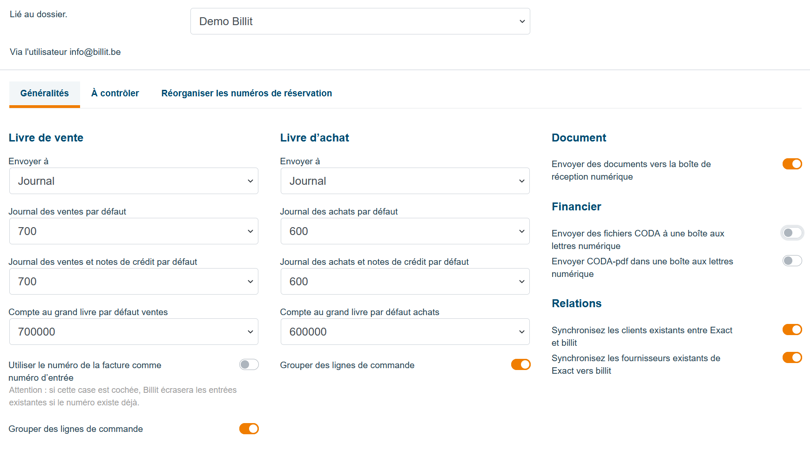
Task: Switch to the Généralités tab
Action: (44, 93)
